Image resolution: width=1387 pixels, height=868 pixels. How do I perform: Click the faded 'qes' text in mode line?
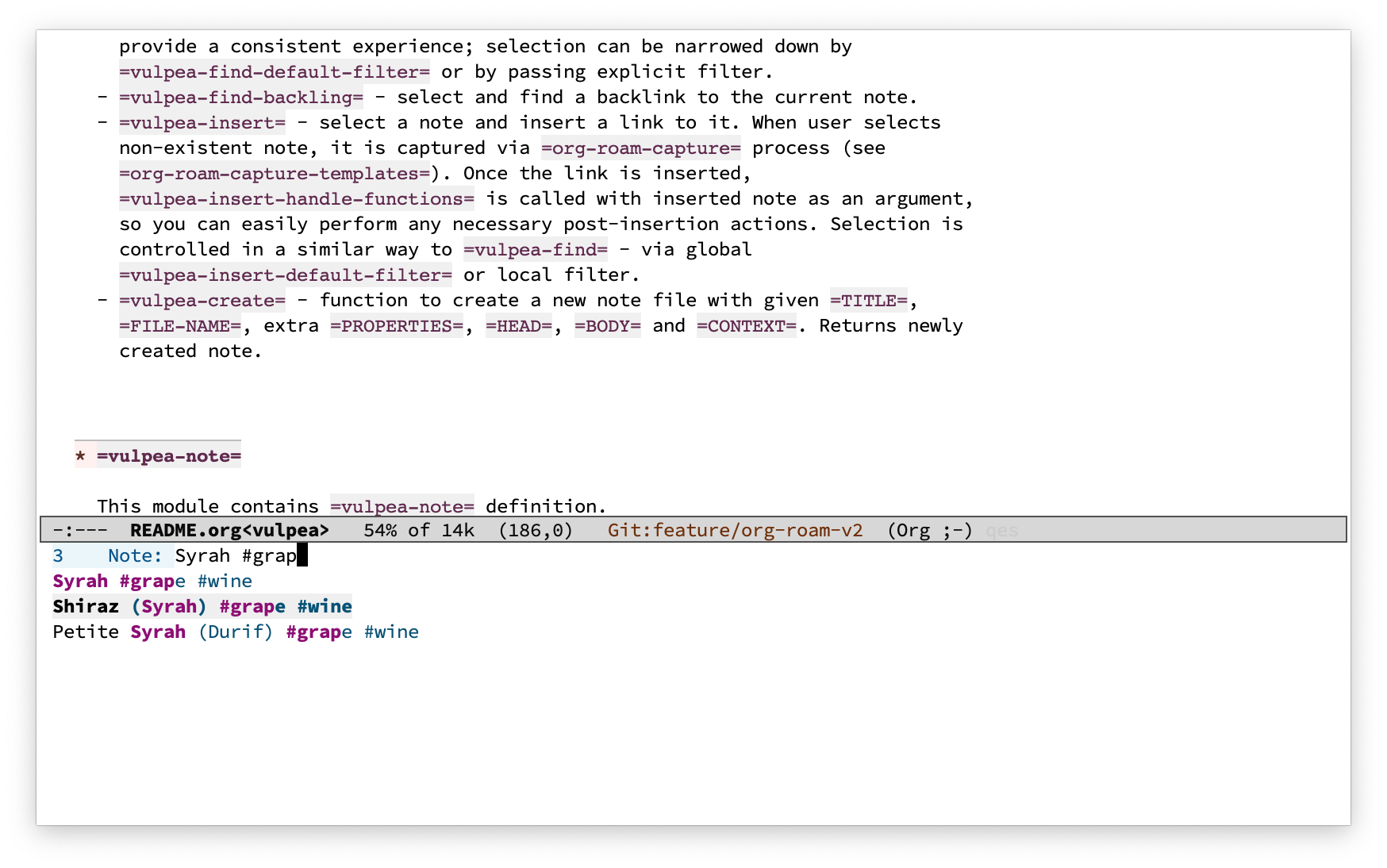(x=1002, y=530)
